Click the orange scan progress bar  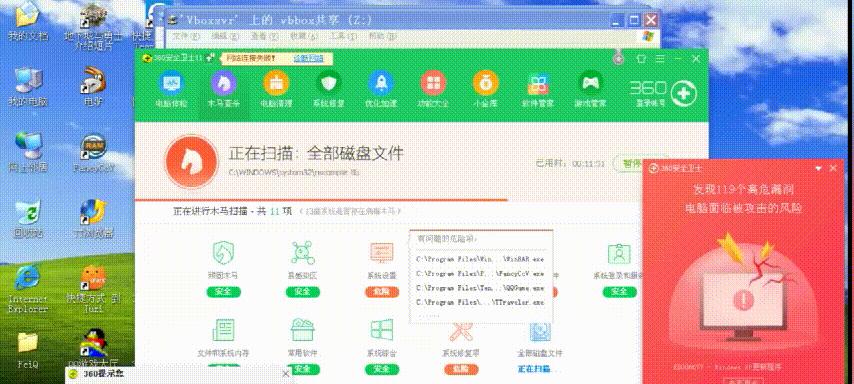tap(321, 200)
